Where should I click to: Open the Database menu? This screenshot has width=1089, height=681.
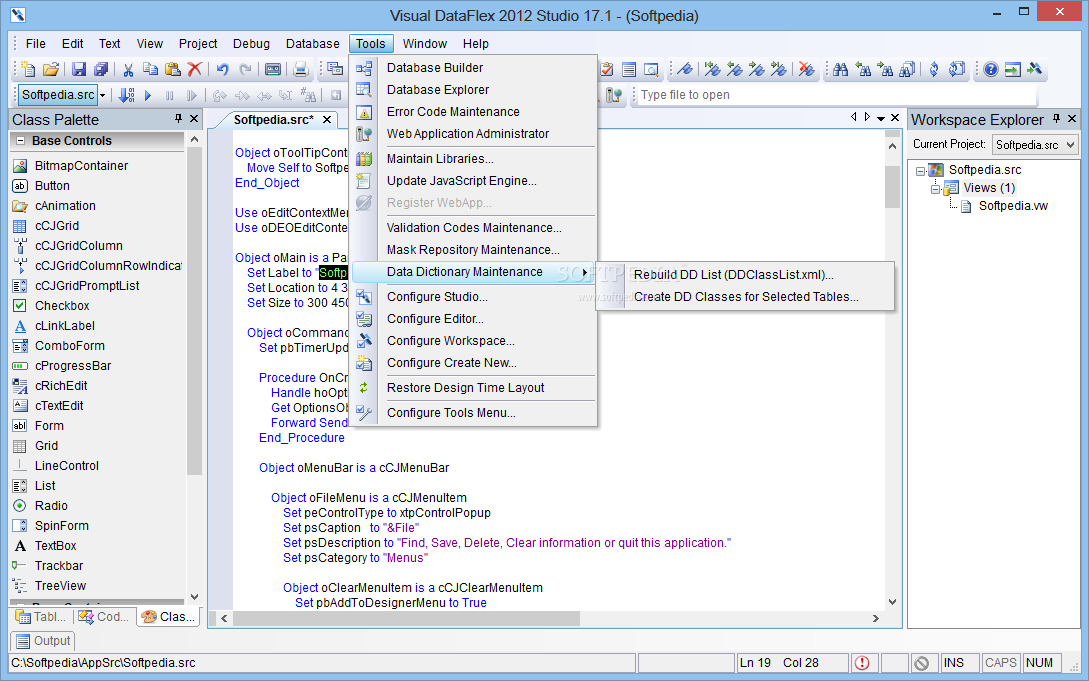click(x=313, y=44)
